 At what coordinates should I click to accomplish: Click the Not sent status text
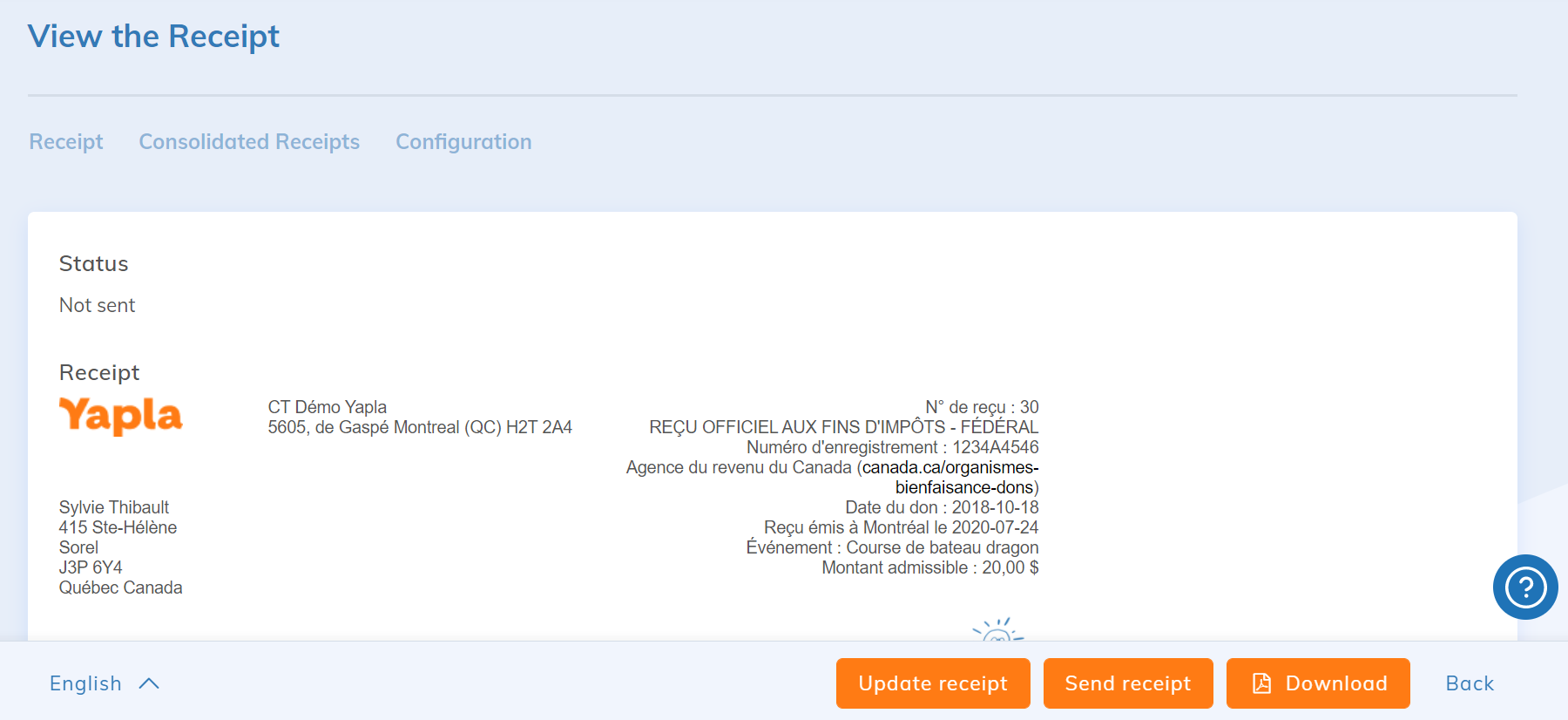click(x=97, y=305)
